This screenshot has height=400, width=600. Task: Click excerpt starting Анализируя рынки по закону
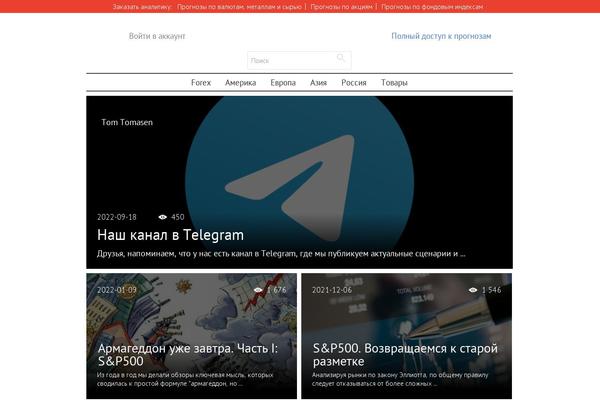pos(400,379)
